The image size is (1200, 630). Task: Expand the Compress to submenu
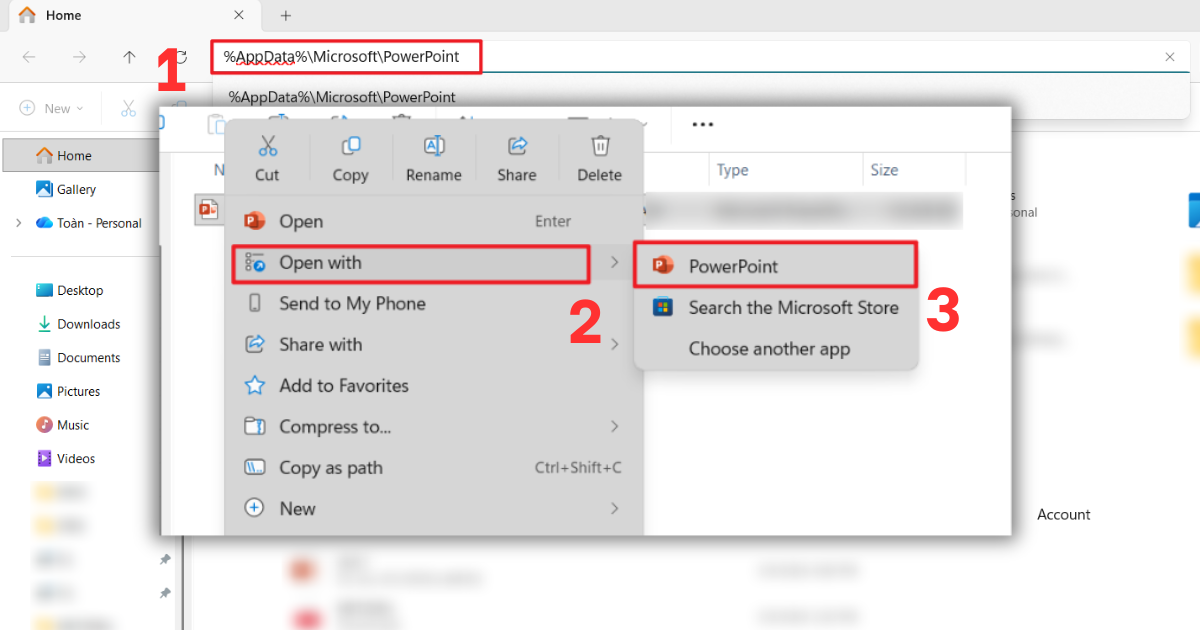point(614,426)
